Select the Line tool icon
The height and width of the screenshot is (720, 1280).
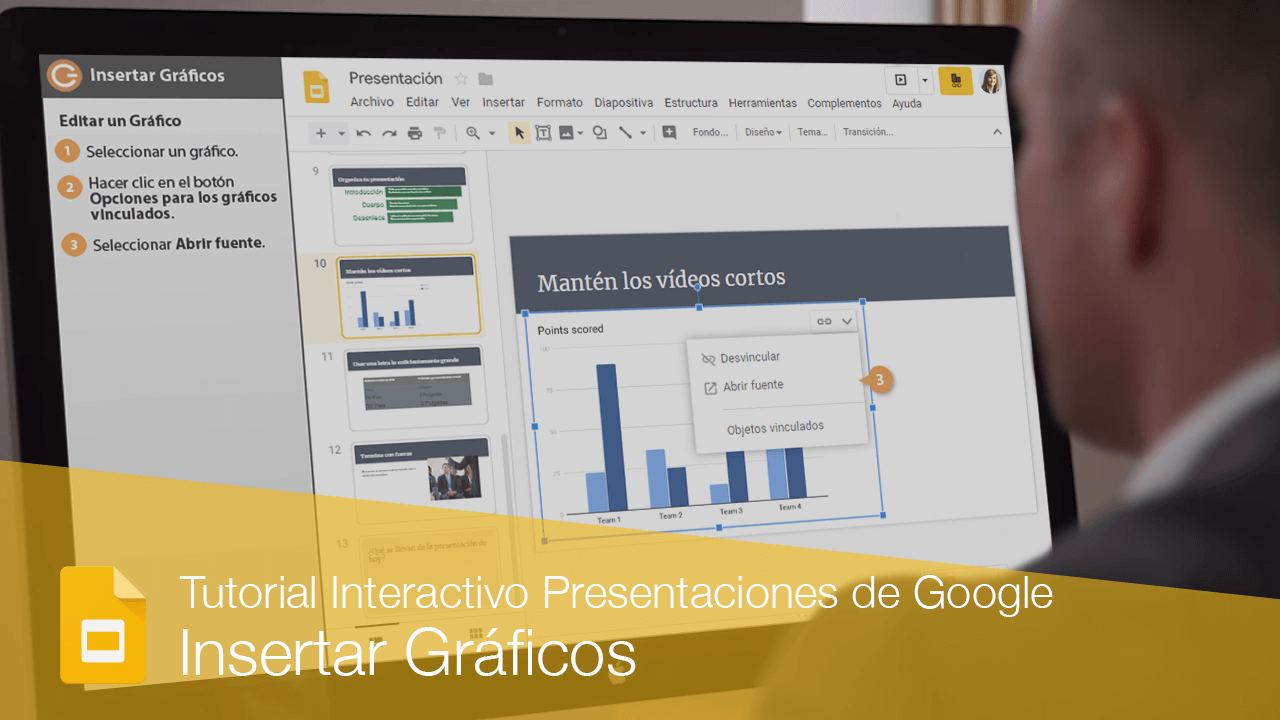625,132
